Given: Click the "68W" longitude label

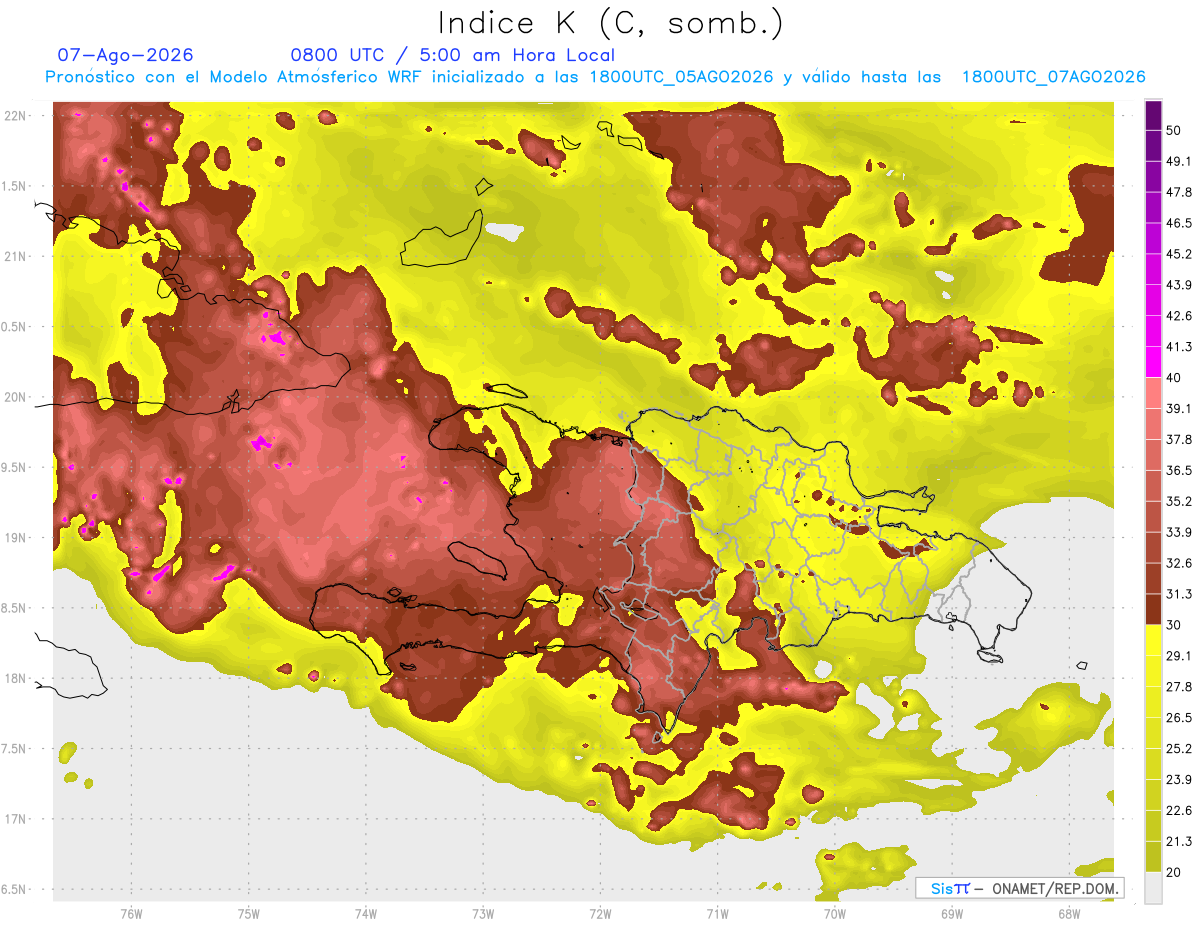Looking at the screenshot, I should coord(1069,914).
